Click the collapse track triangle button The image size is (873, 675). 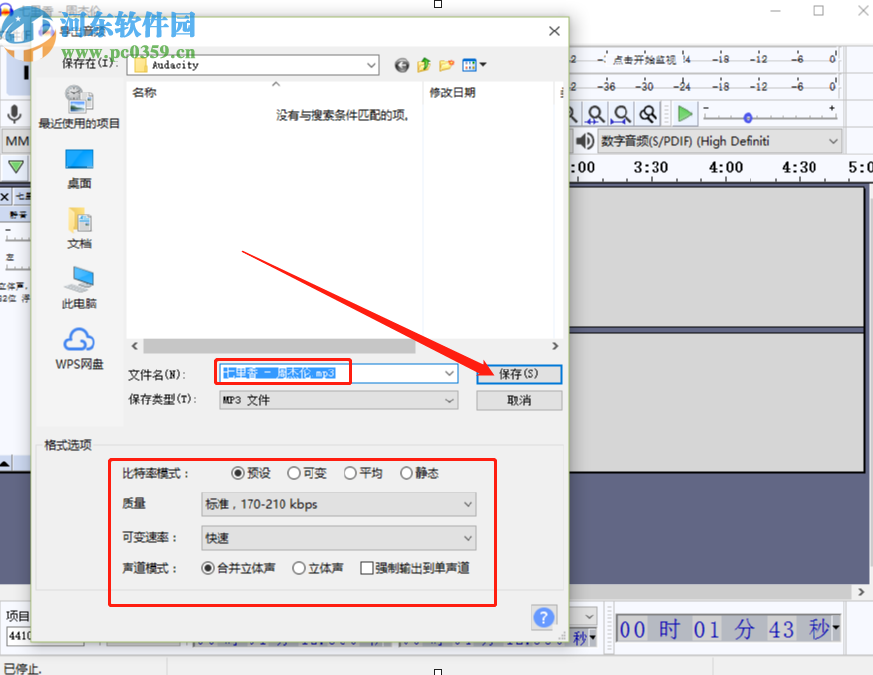[x=5, y=463]
